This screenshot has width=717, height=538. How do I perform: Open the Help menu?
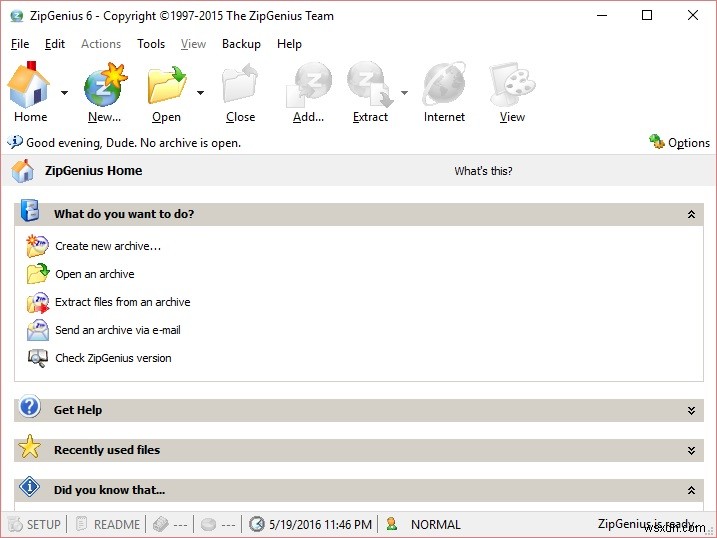pyautogui.click(x=289, y=44)
